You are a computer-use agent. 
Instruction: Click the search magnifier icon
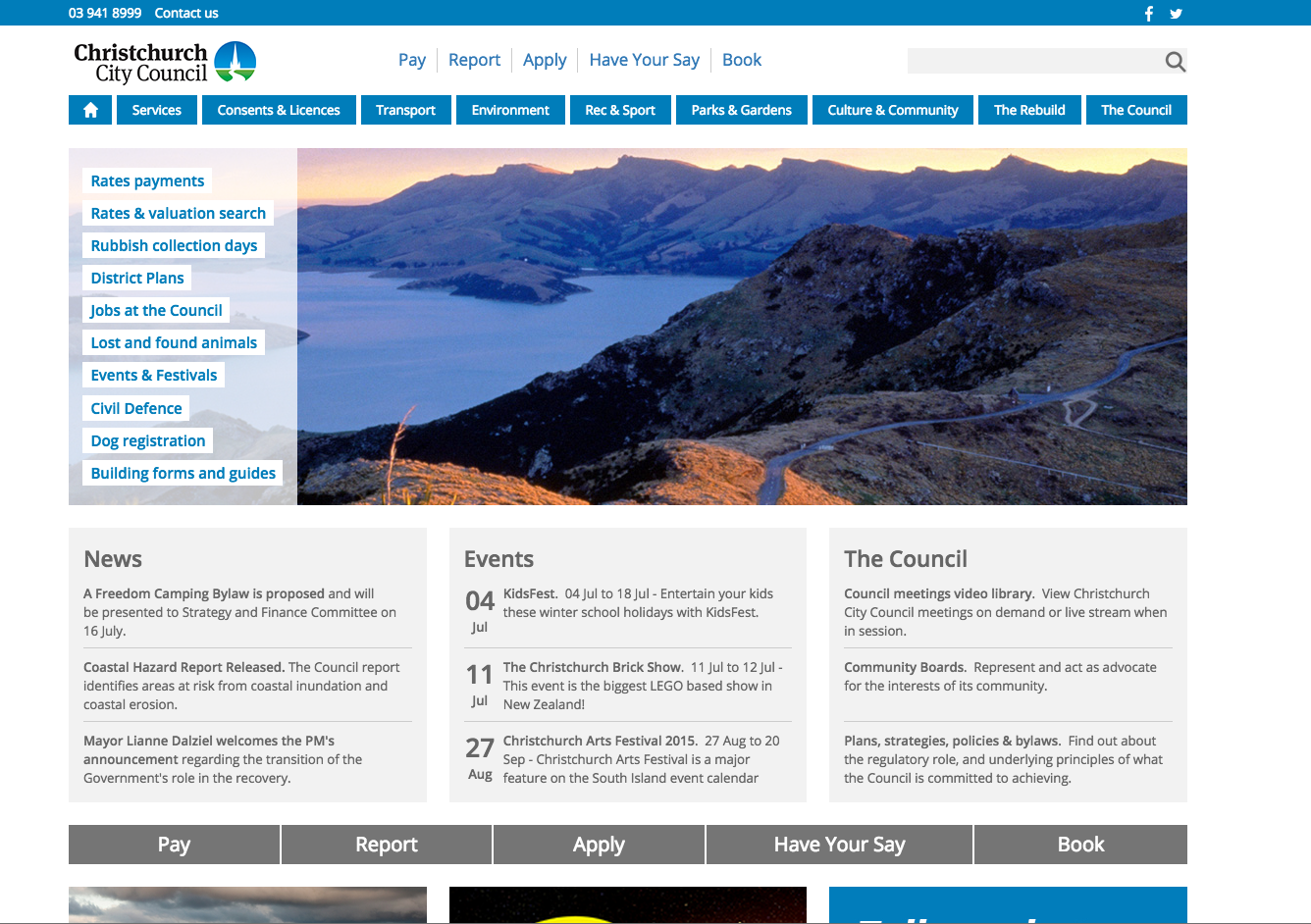(1175, 62)
